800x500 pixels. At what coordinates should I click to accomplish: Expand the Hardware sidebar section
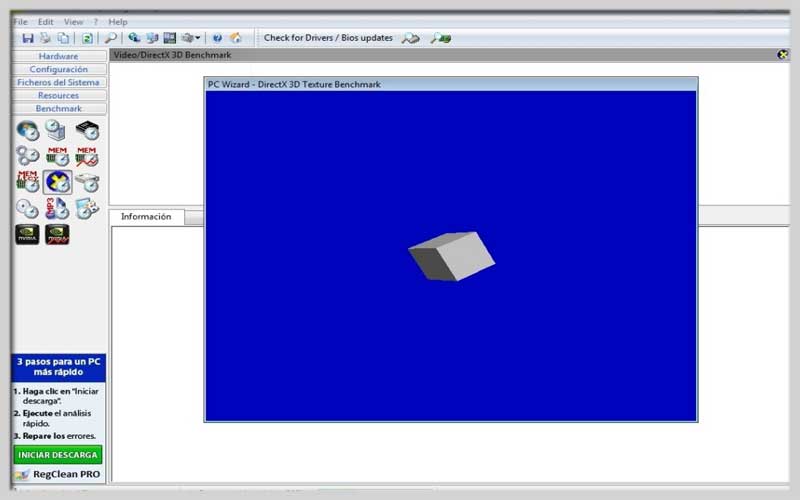59,56
